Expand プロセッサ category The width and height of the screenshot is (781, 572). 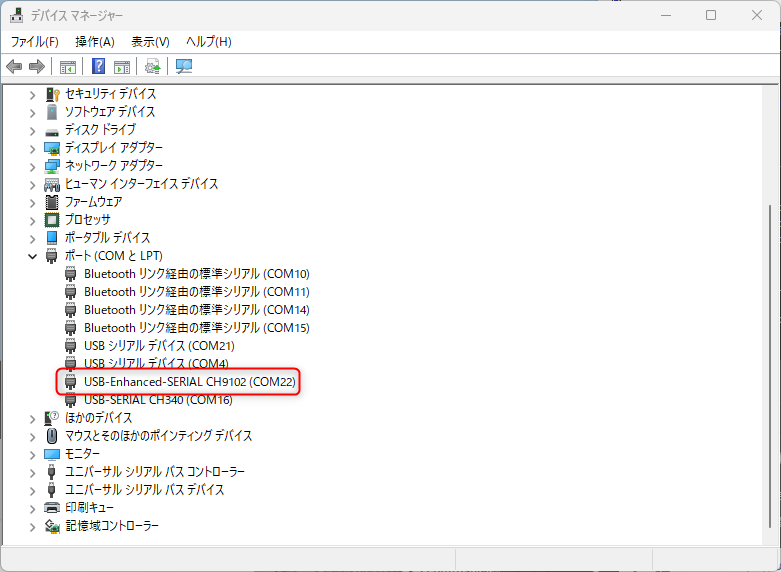pos(32,220)
